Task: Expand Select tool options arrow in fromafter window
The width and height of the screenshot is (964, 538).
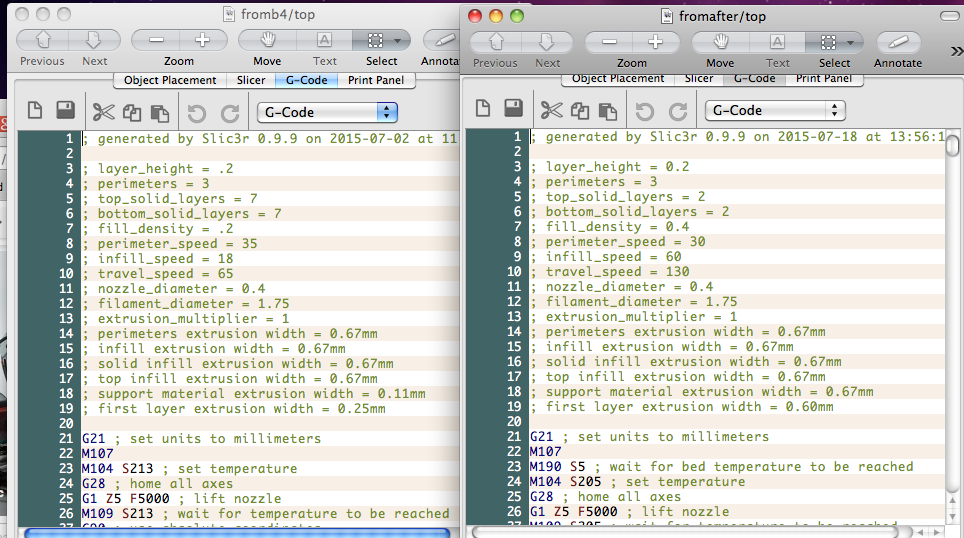Action: tap(850, 42)
